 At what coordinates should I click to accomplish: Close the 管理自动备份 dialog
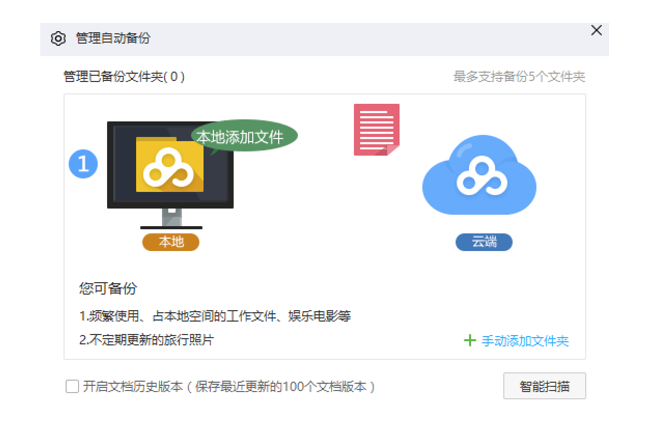coord(596,30)
